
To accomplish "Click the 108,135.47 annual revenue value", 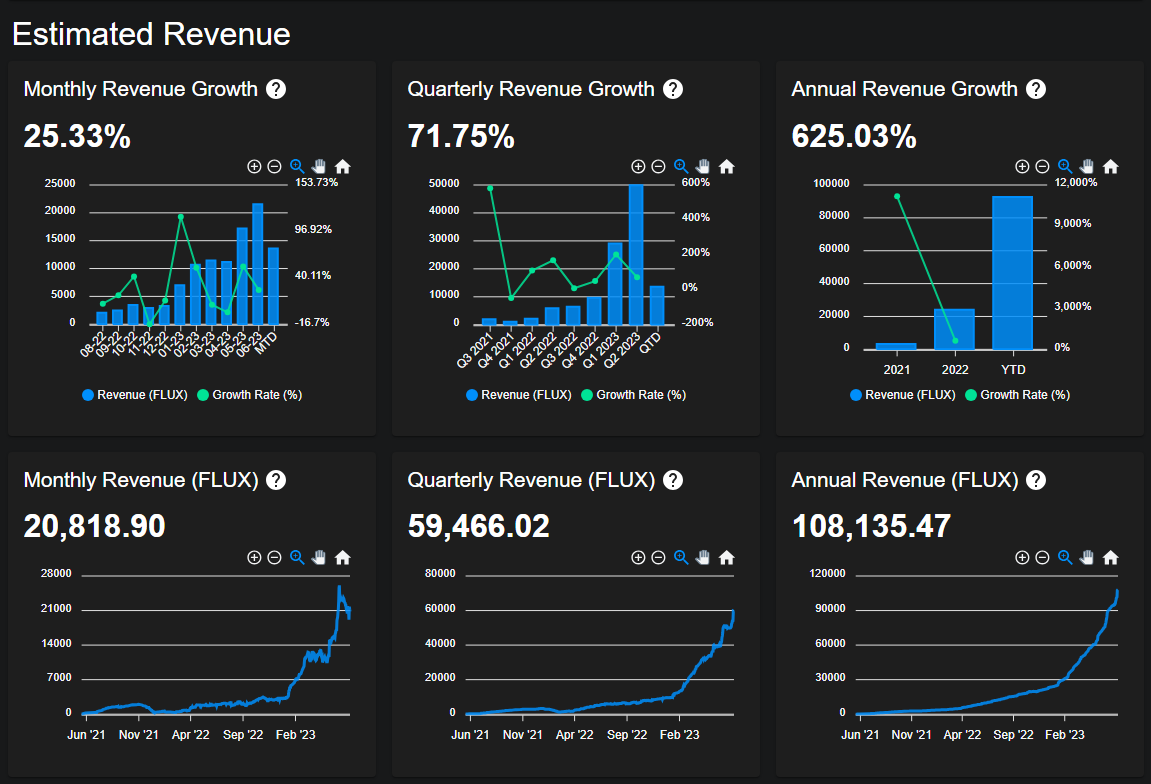I will coord(871,526).
